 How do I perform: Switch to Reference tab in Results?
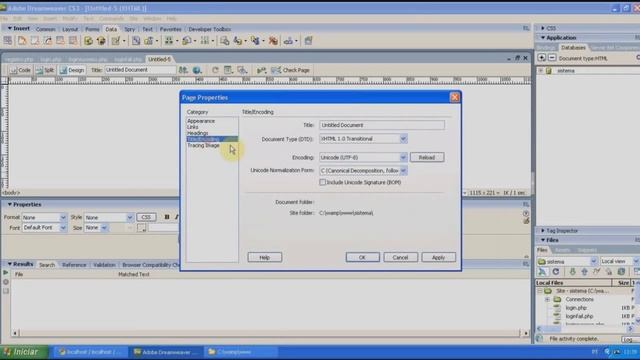(74, 265)
